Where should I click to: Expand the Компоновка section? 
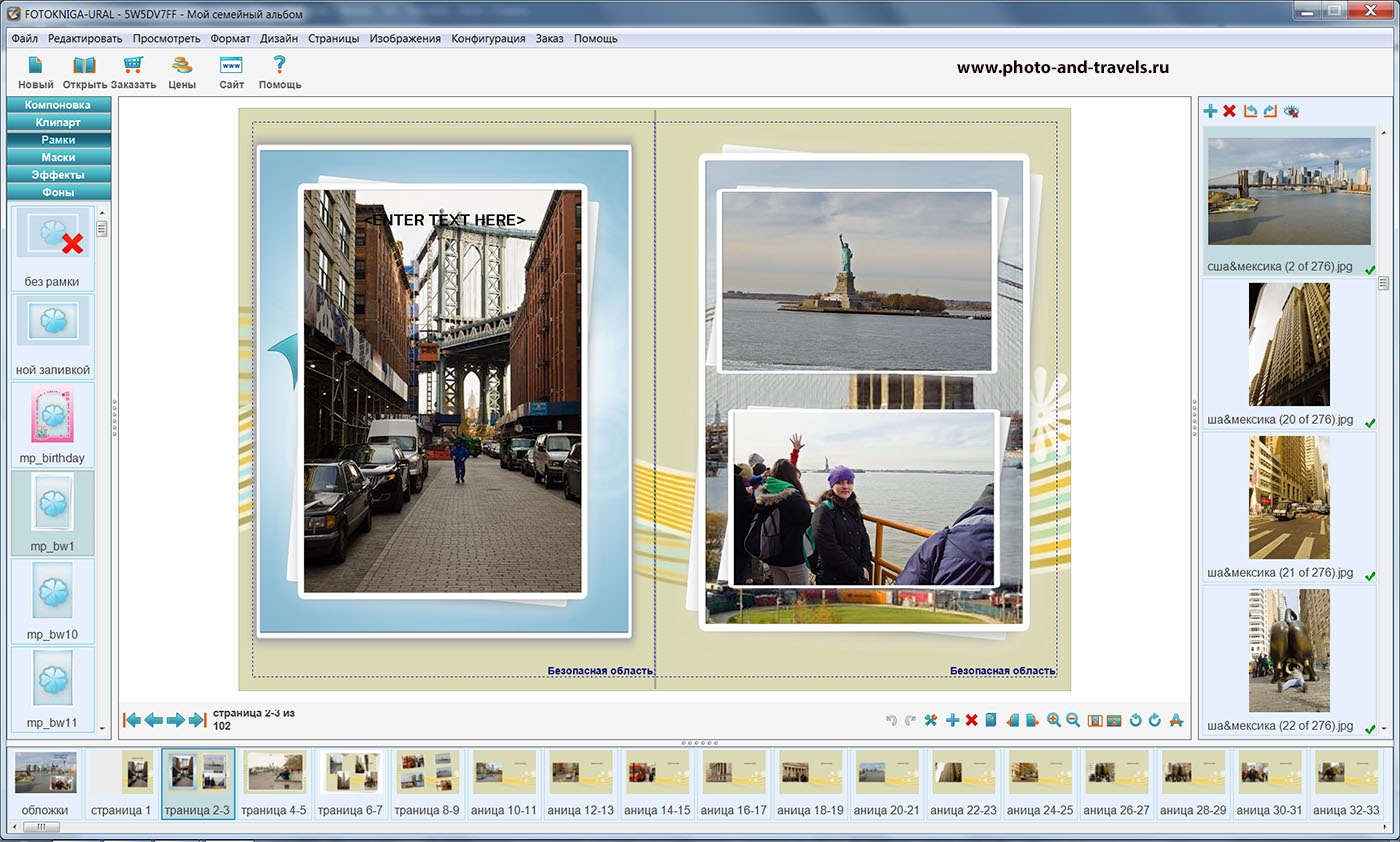[58, 105]
